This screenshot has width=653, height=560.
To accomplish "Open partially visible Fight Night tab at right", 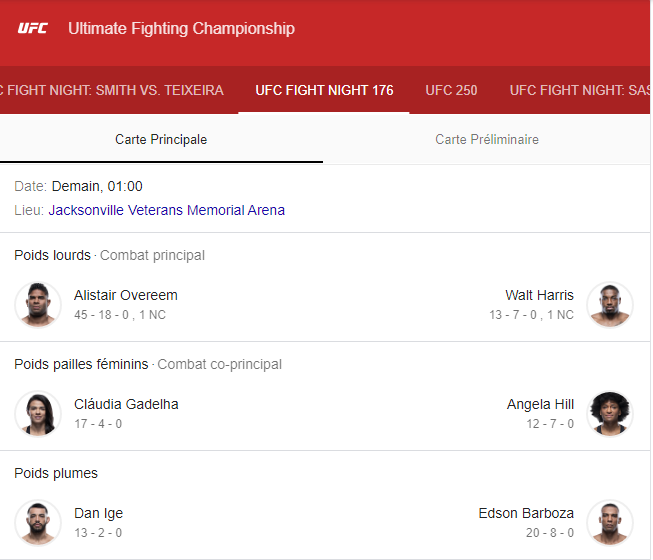I will pos(580,90).
